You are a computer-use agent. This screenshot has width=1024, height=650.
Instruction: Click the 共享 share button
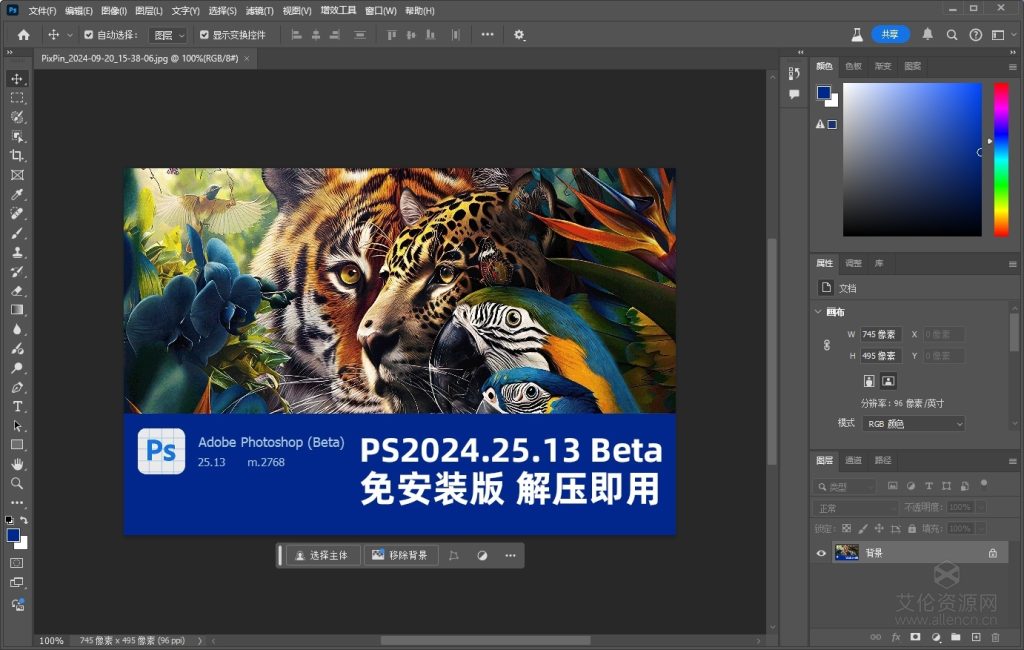coord(890,35)
